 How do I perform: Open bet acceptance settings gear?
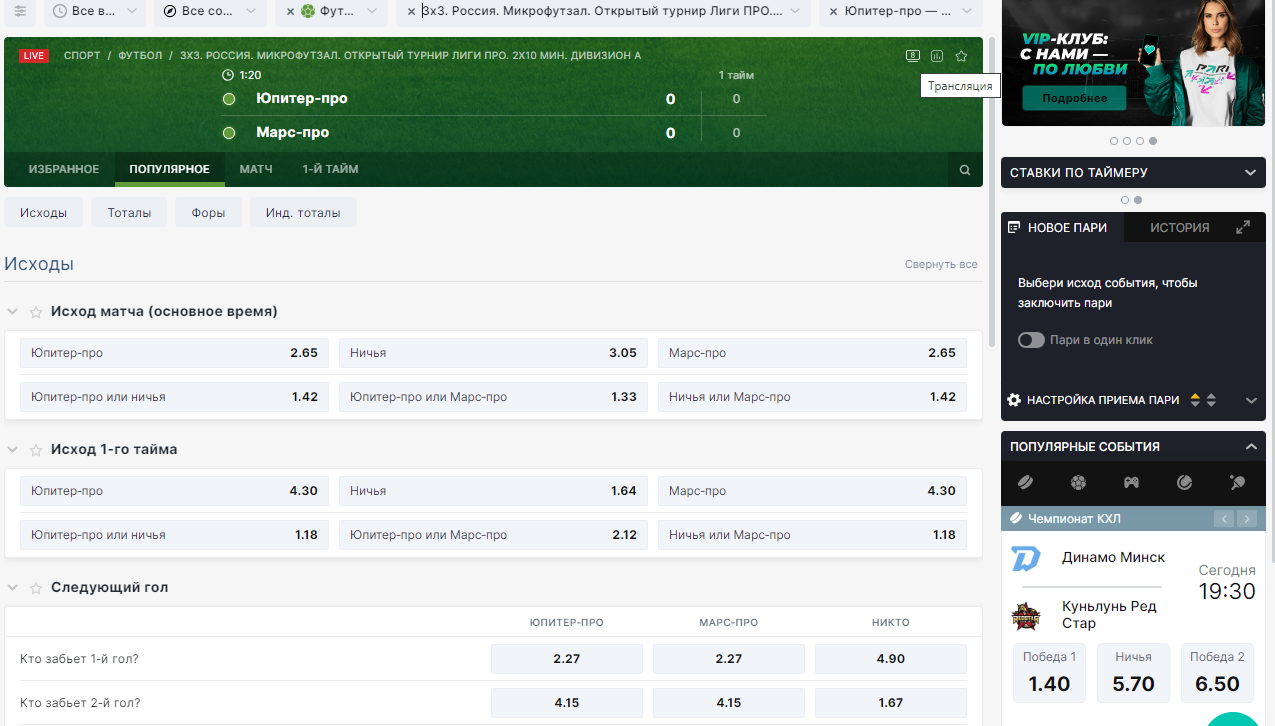(x=1014, y=400)
